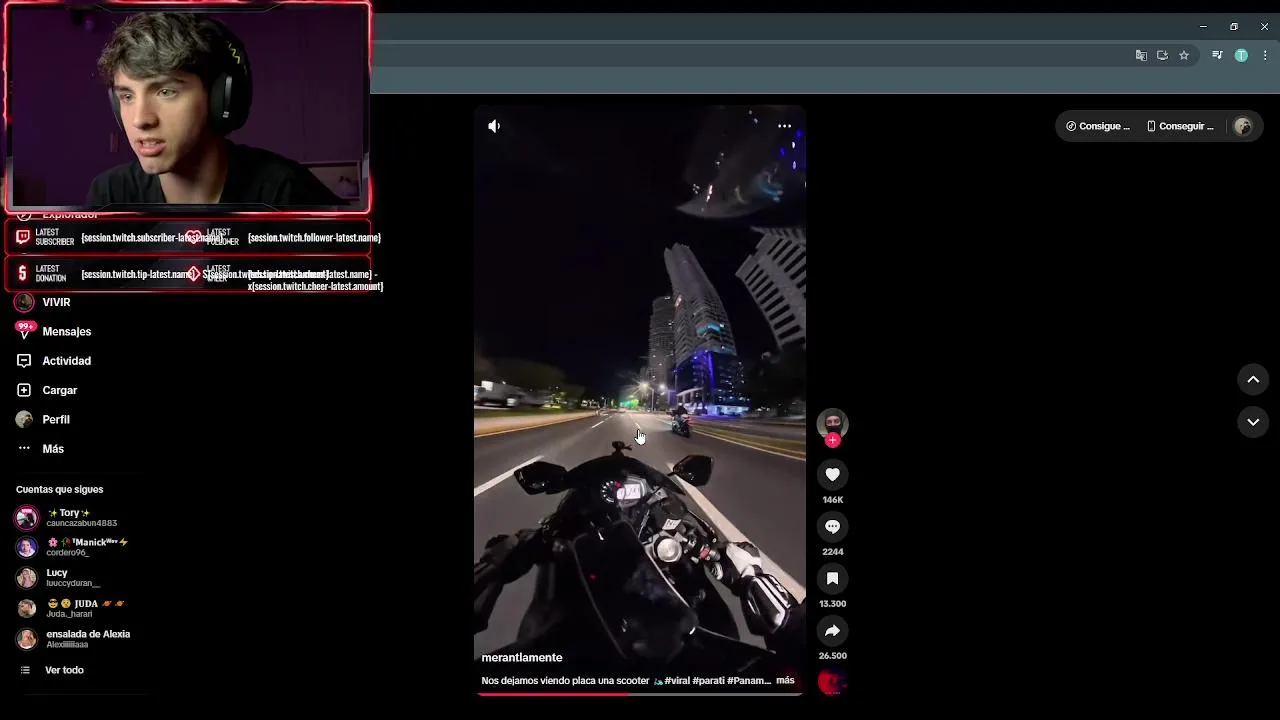Click the '13.300' saves count
This screenshot has width=1280, height=720.
(832, 604)
